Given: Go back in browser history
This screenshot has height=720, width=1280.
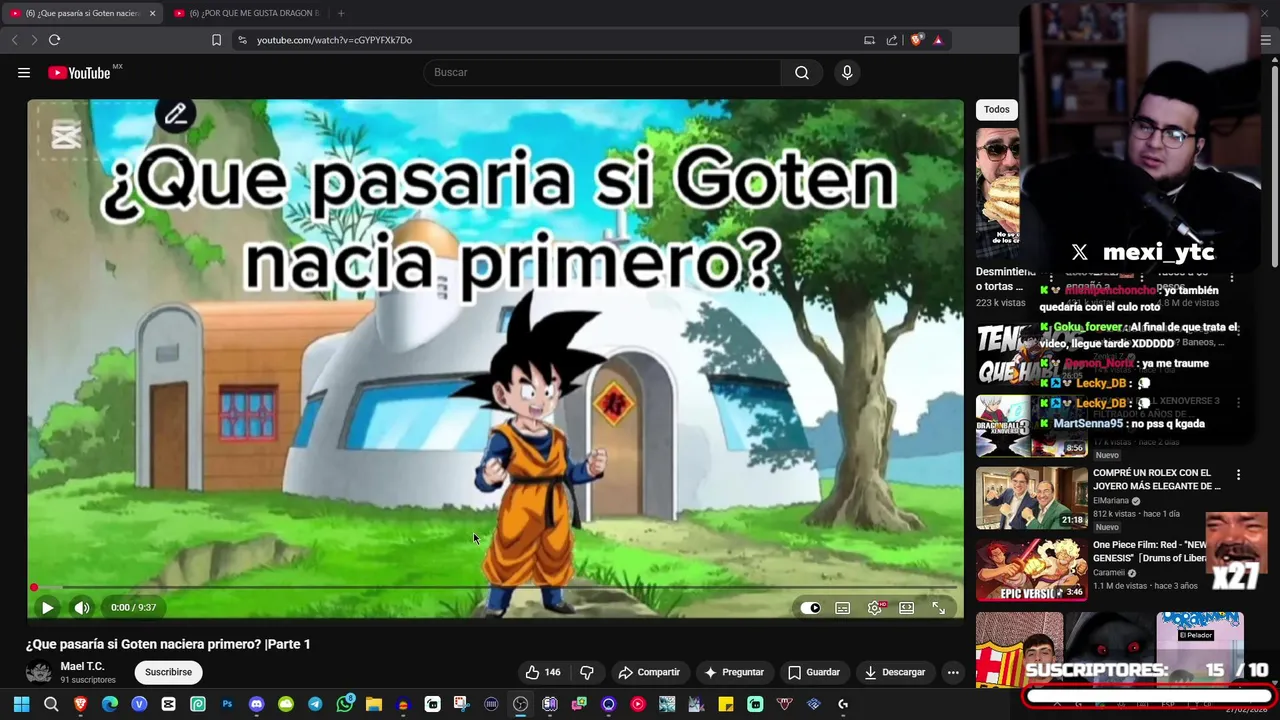Looking at the screenshot, I should 14,40.
